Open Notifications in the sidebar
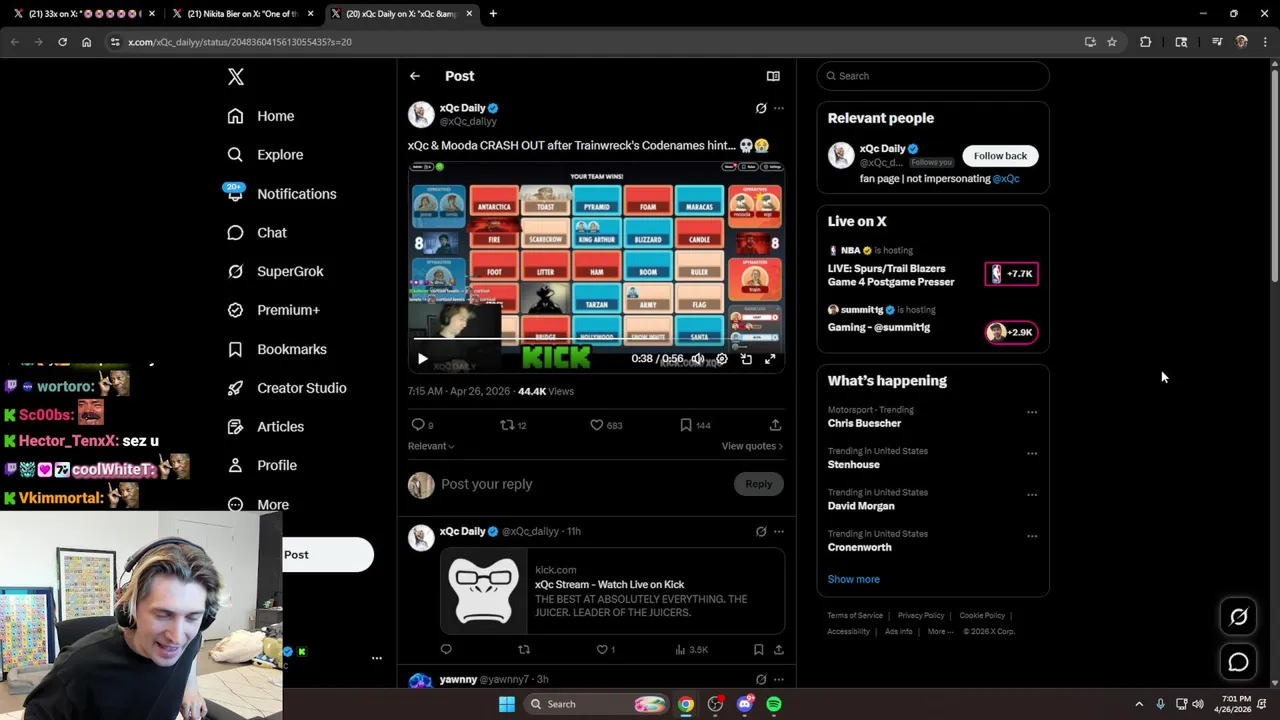The width and height of the screenshot is (1280, 720). [x=281, y=194]
